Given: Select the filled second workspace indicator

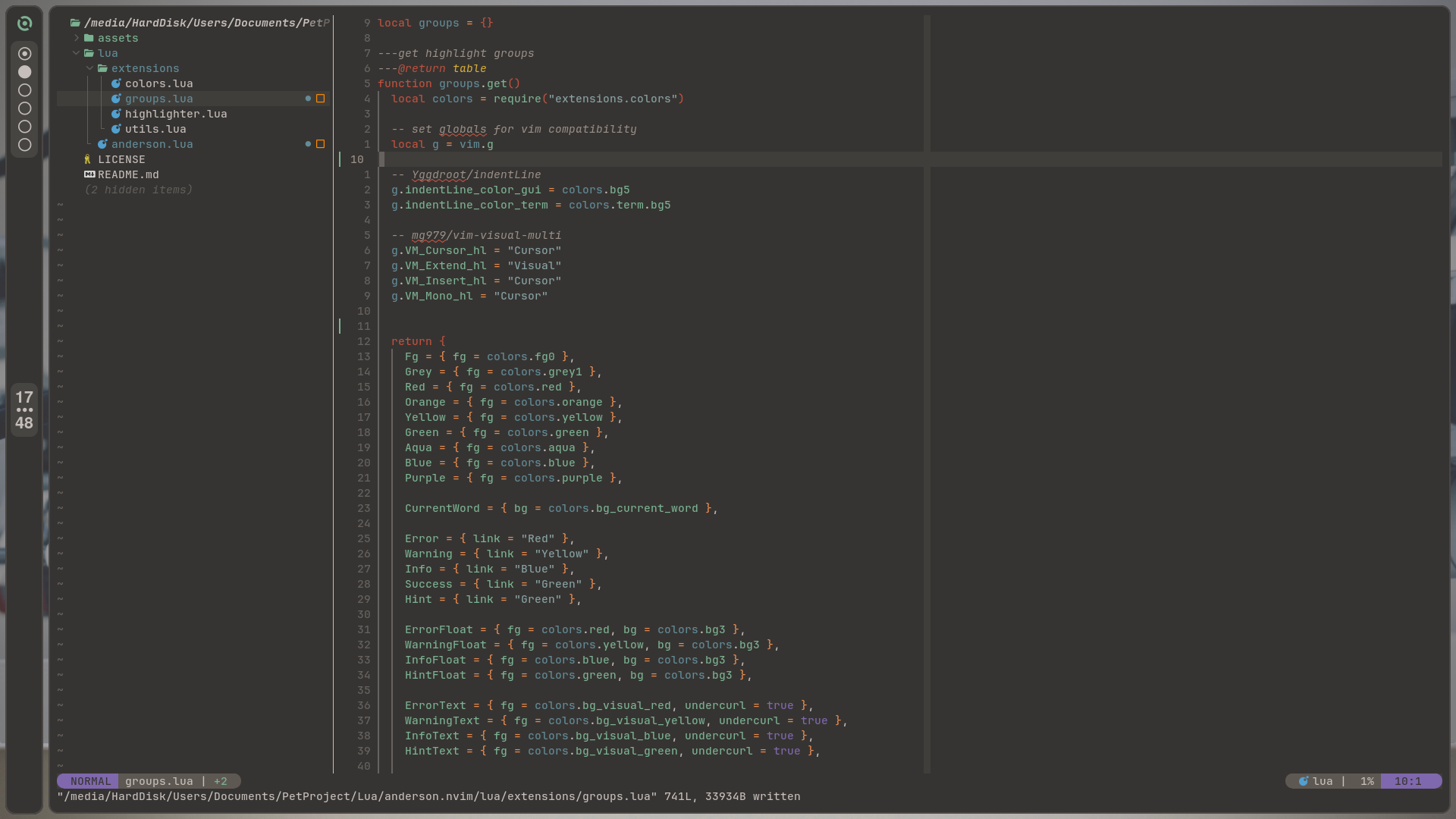Looking at the screenshot, I should 24,72.
